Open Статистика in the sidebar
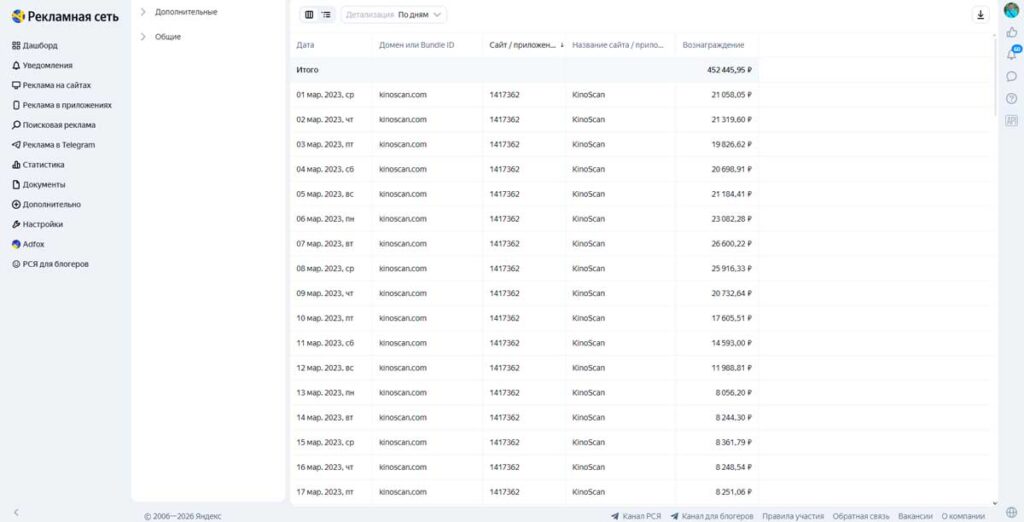The height and width of the screenshot is (522, 1024). (x=38, y=165)
